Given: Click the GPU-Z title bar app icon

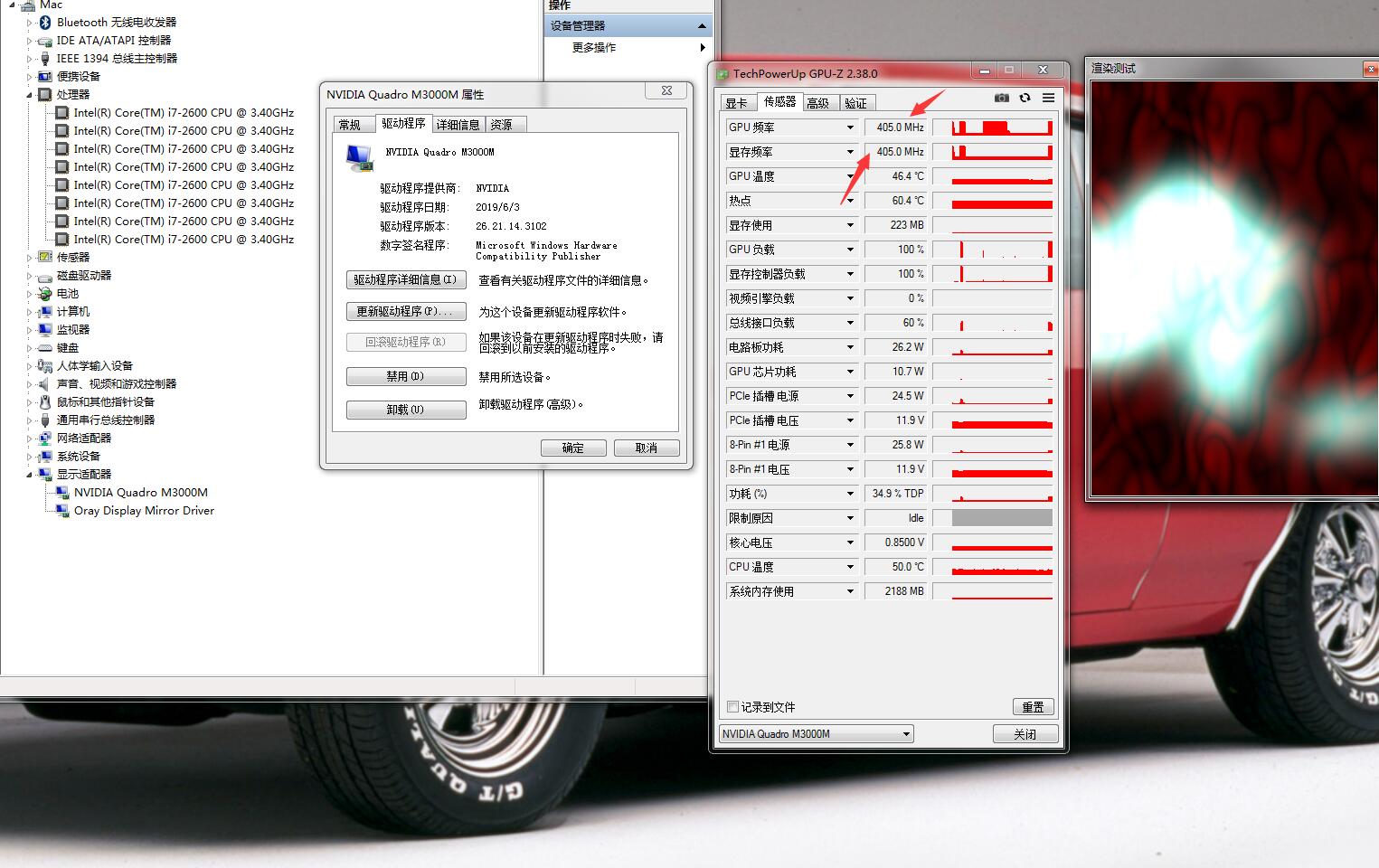Looking at the screenshot, I should 723,73.
